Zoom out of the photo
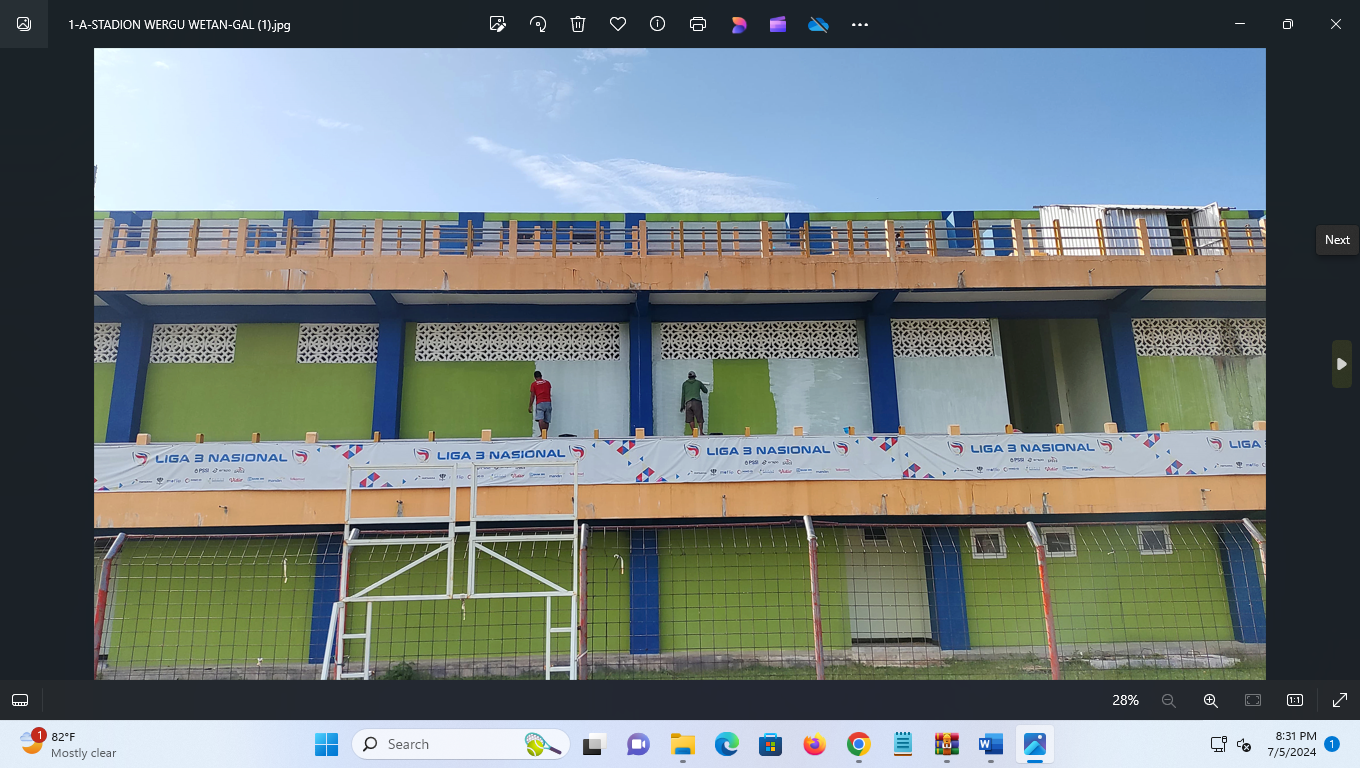Image resolution: width=1360 pixels, height=768 pixels. click(1168, 700)
